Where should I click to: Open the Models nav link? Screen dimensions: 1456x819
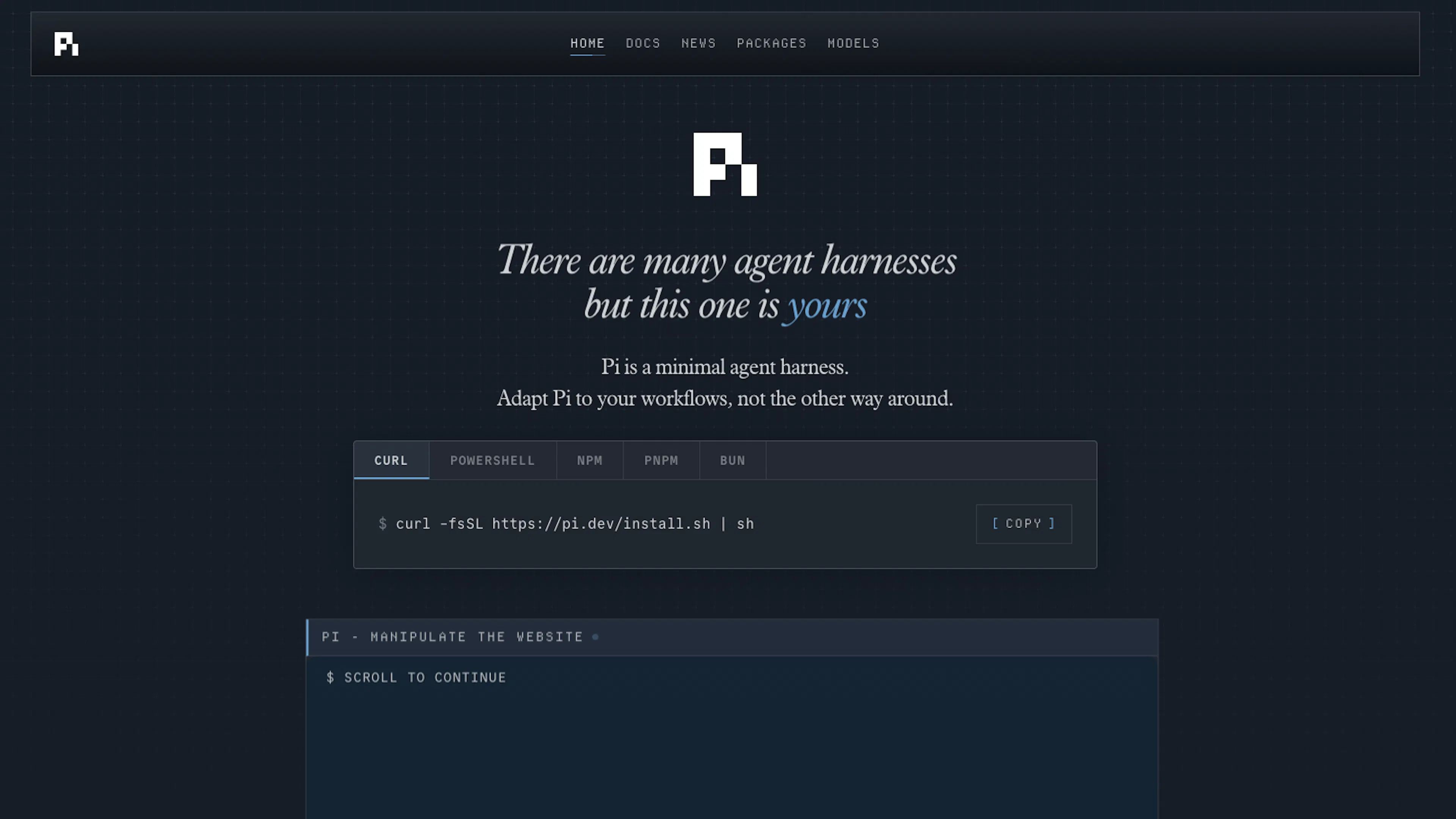854,43
